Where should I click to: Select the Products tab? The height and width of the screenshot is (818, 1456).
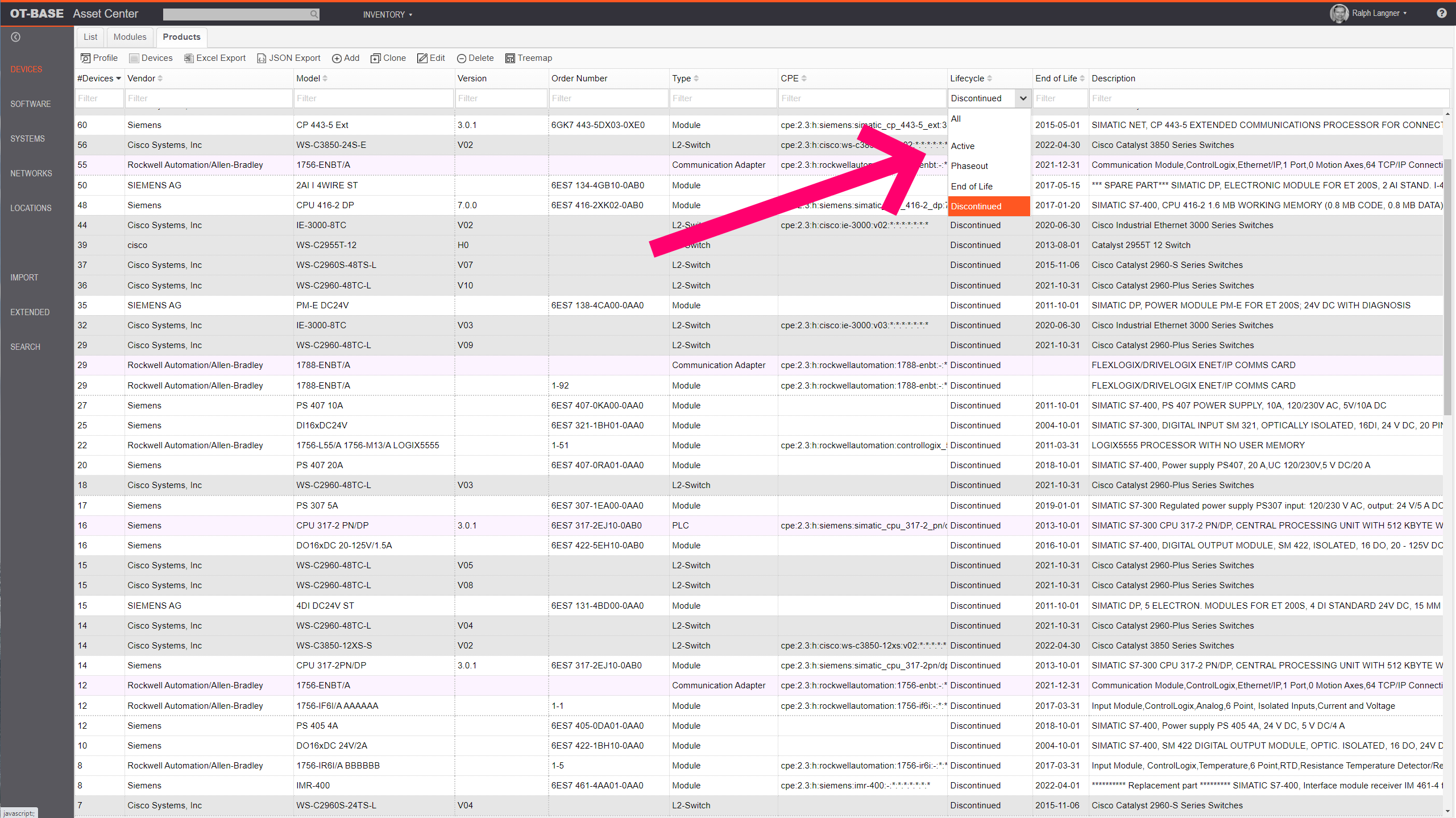[x=181, y=37]
